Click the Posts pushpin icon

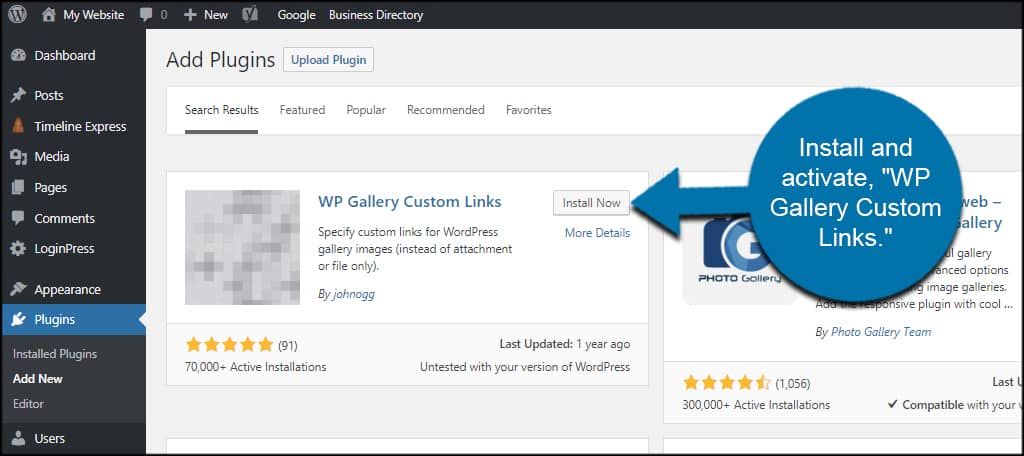click(18, 95)
